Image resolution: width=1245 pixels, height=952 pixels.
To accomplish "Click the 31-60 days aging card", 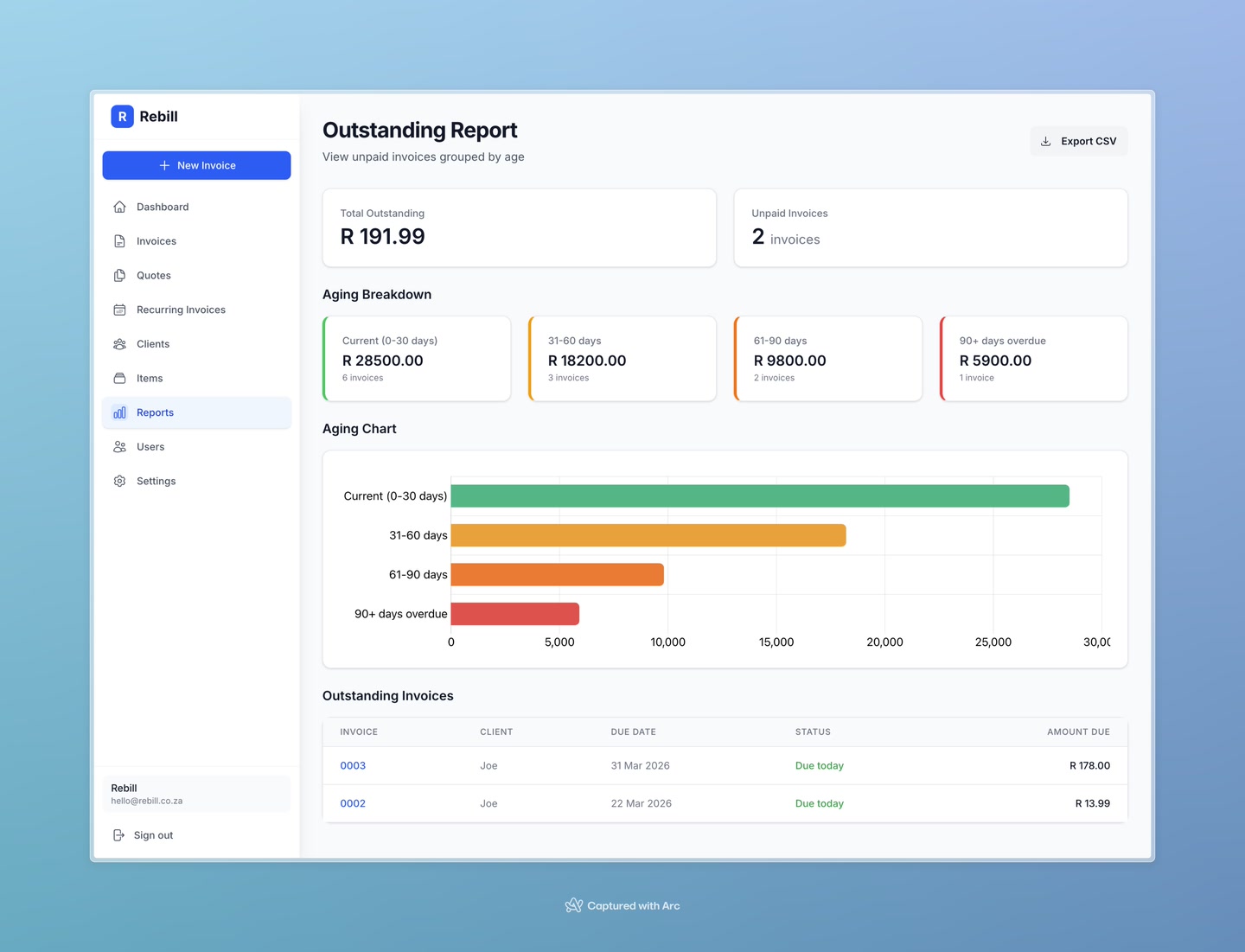I will 622,359.
